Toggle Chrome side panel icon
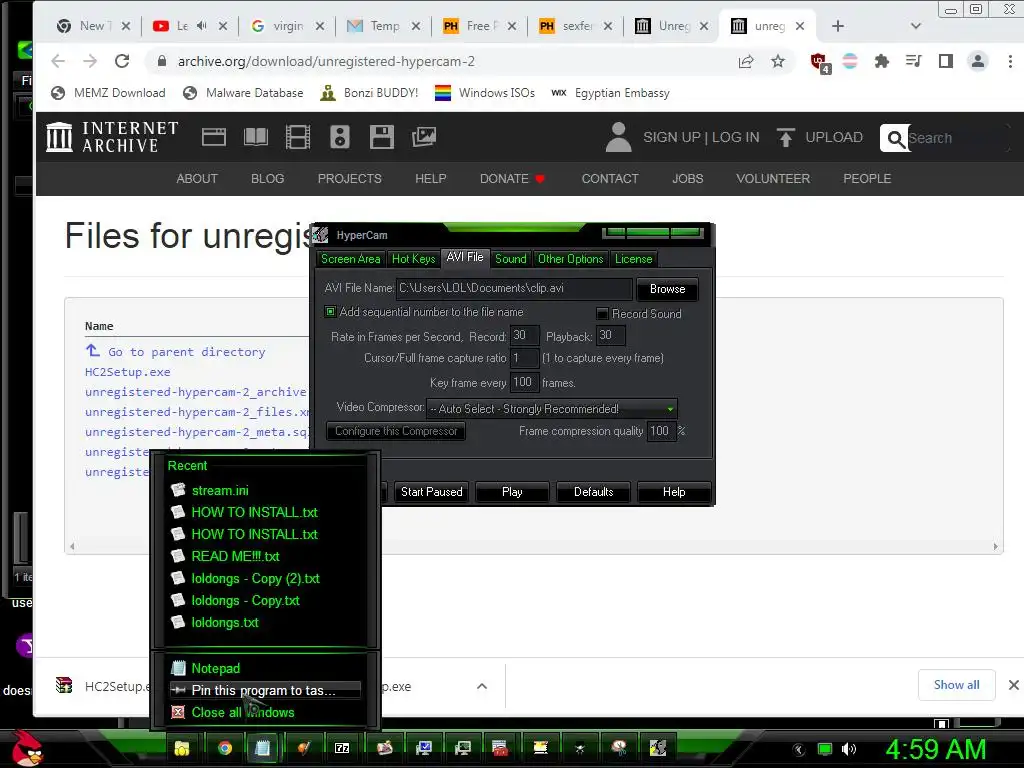The height and width of the screenshot is (768, 1024). [x=946, y=61]
